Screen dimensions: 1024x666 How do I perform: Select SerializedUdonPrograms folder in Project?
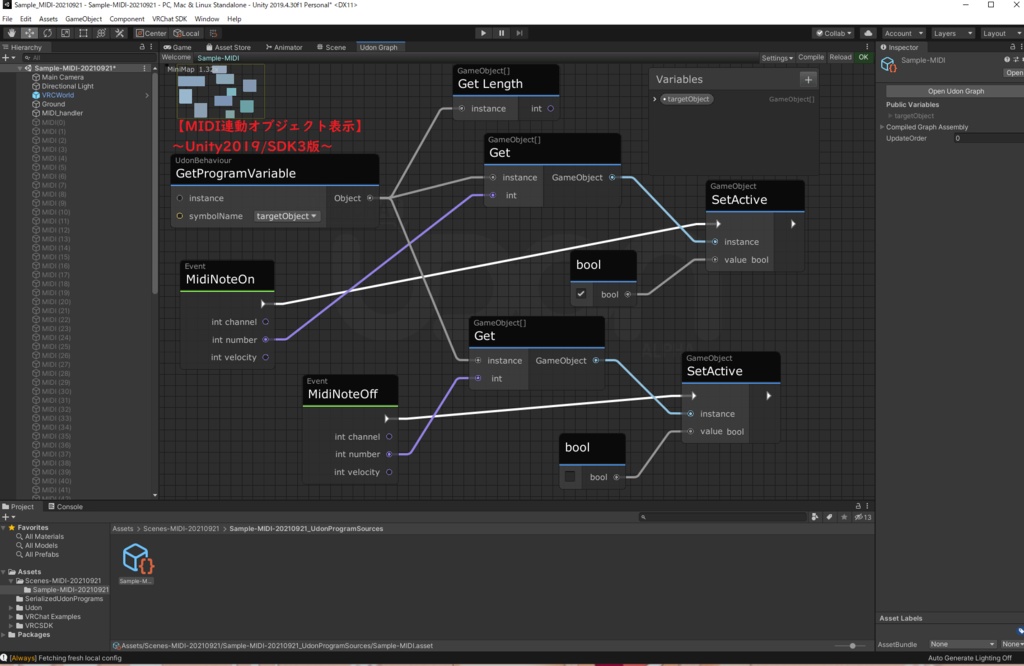[63, 599]
